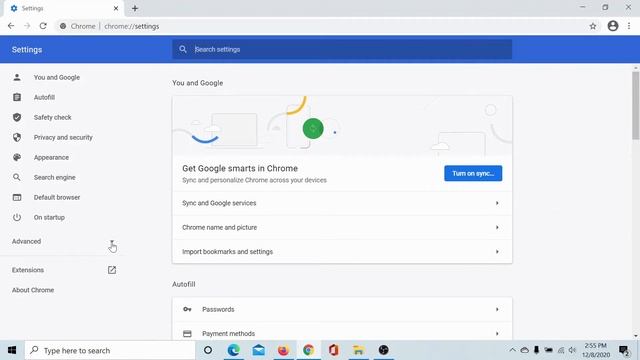
Task: Go to Default browser settings
Action: click(x=57, y=197)
